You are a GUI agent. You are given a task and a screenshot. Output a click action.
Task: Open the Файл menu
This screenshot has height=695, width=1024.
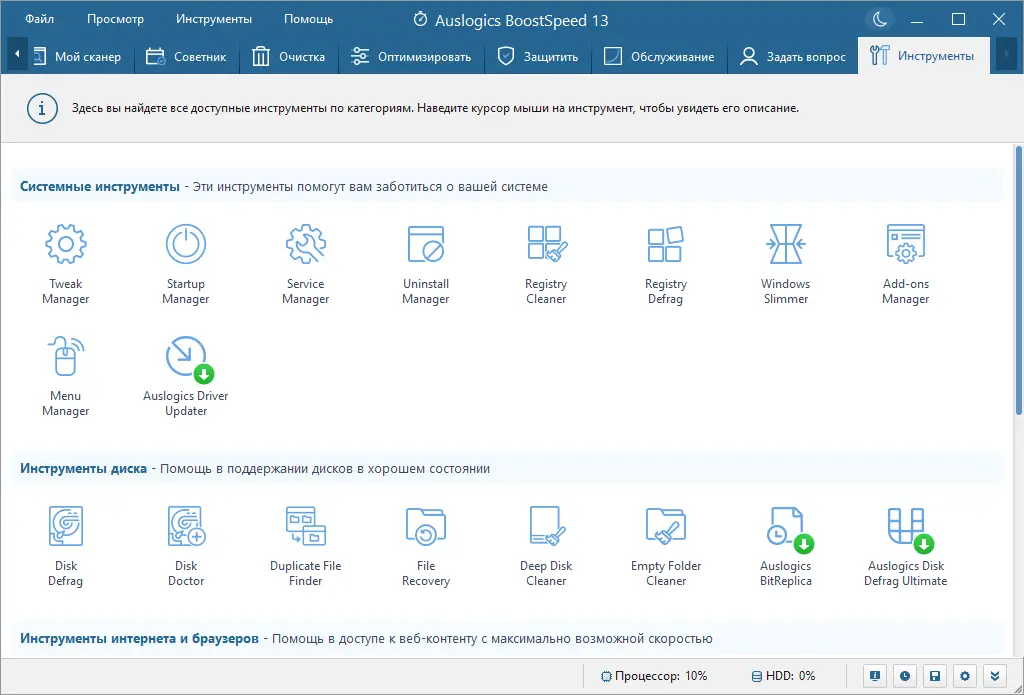pyautogui.click(x=40, y=20)
